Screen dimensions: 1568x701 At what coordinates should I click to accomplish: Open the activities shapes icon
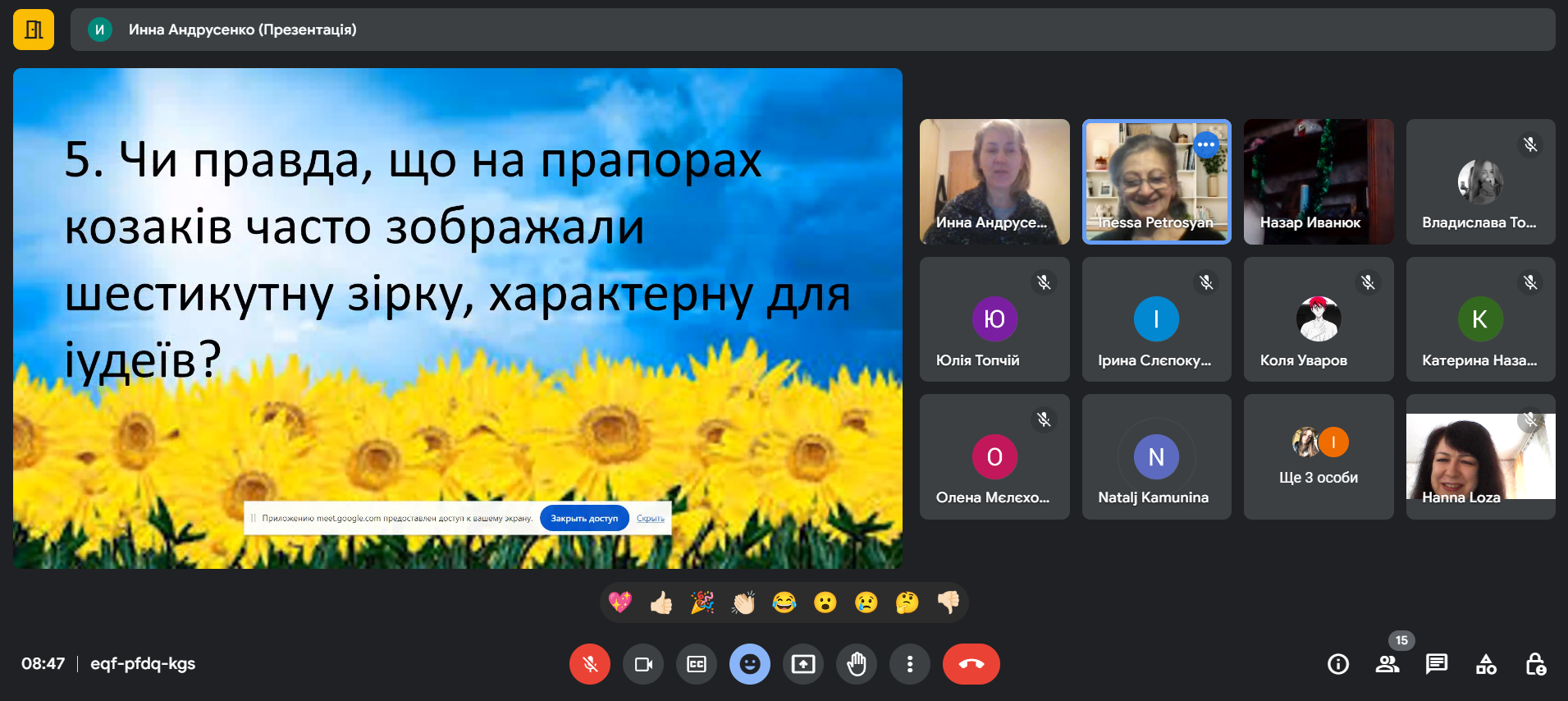point(1486,664)
